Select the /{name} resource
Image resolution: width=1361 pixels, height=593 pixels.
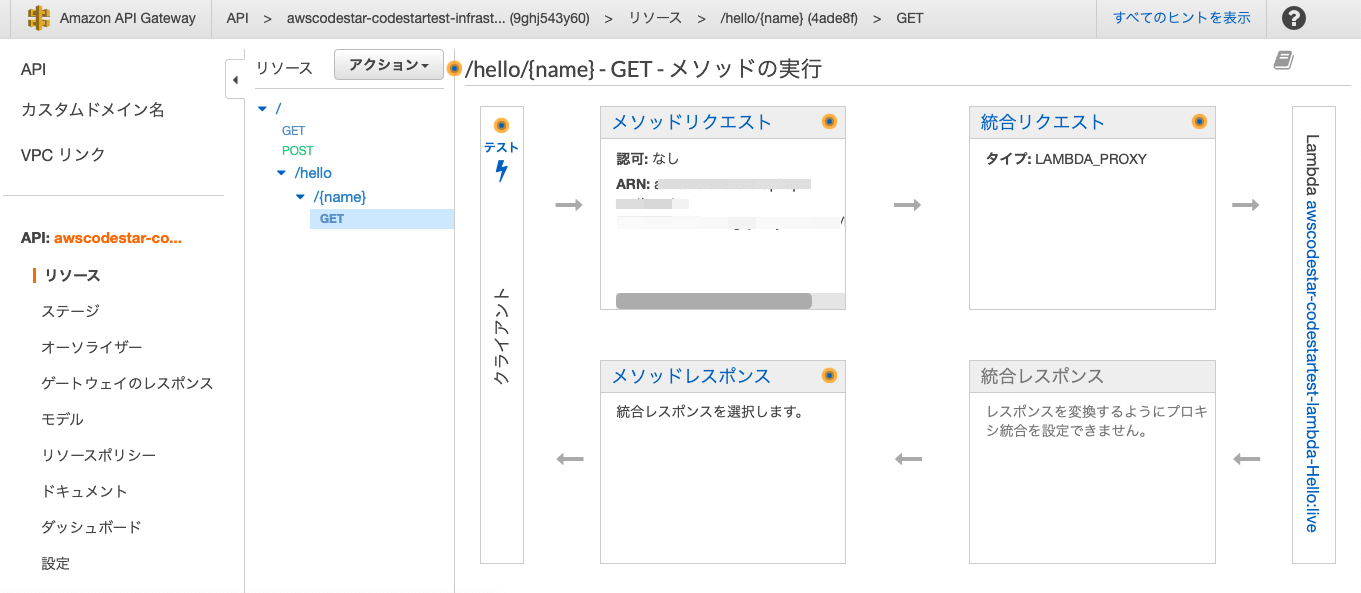pos(340,197)
